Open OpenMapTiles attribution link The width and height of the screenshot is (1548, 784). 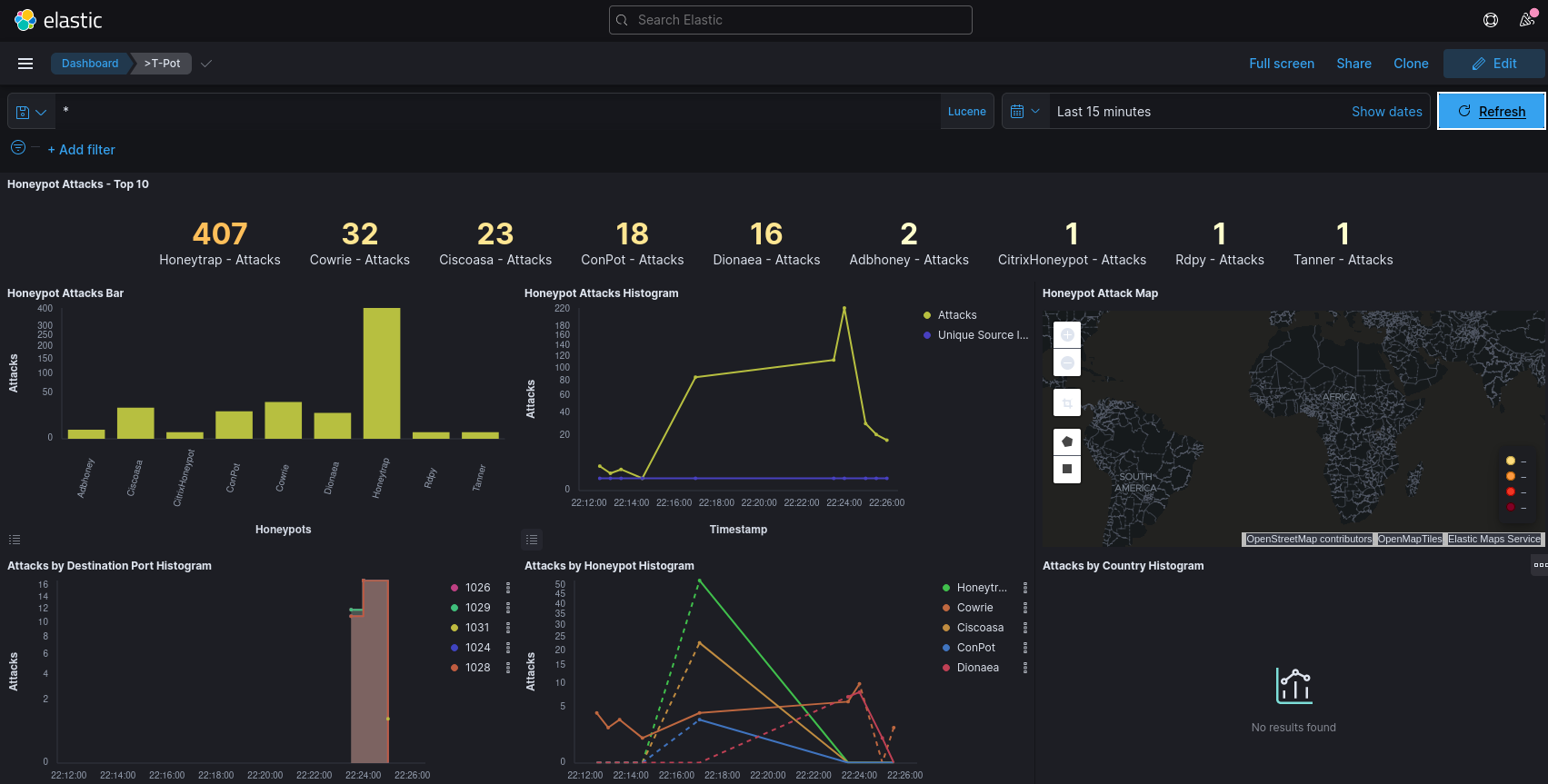[1410, 539]
